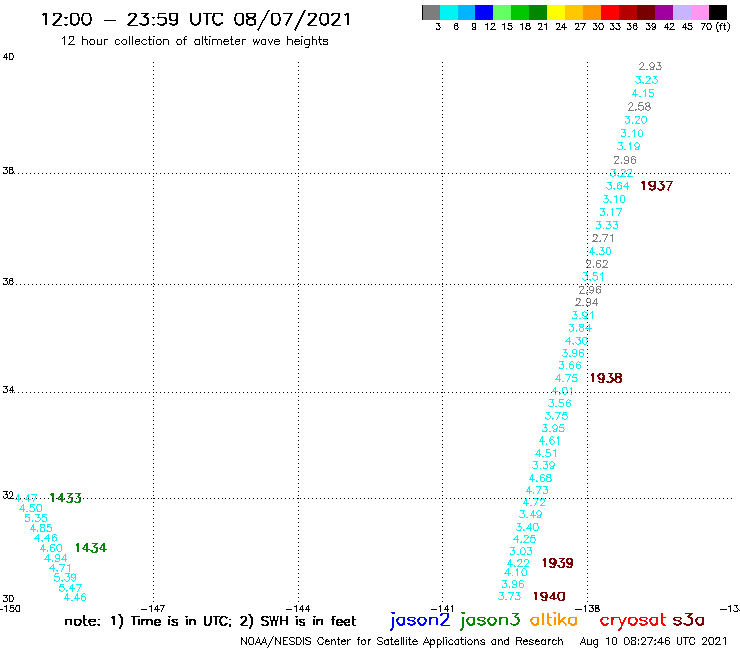
Task: Click the 3.84 wave height value
Action: (580, 328)
